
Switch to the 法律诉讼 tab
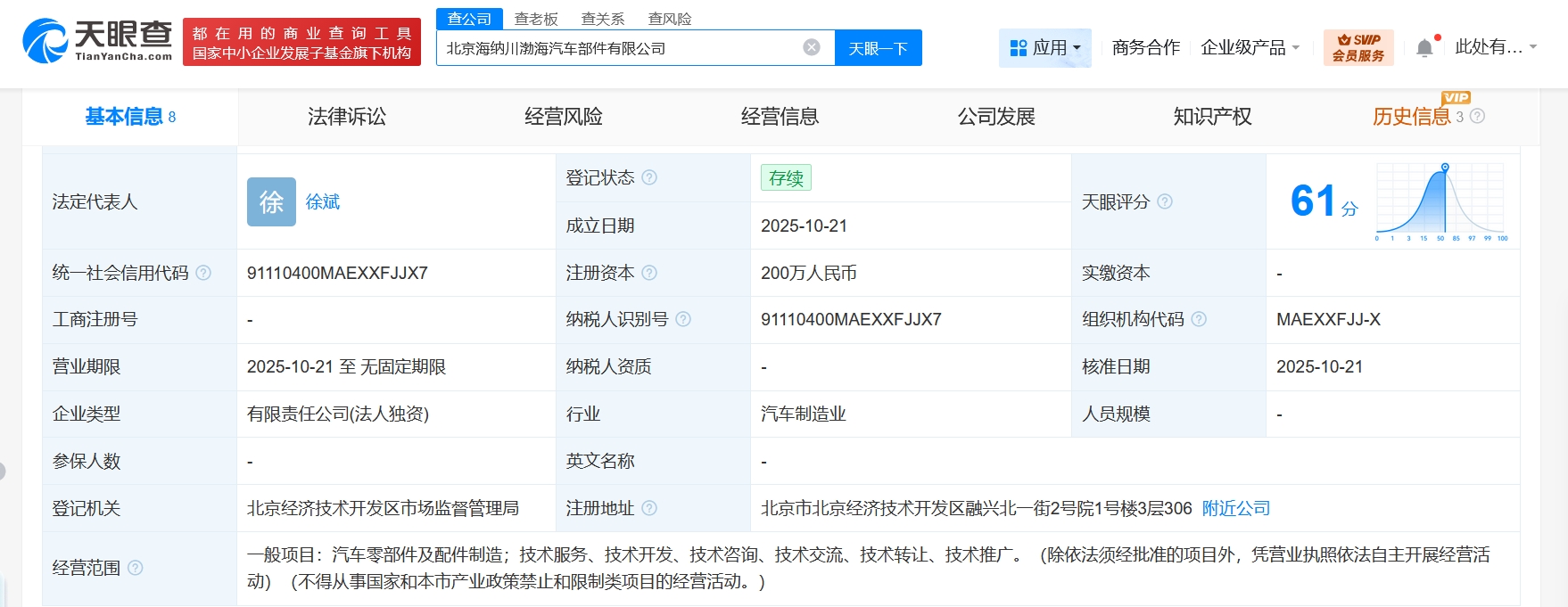pyautogui.click(x=347, y=117)
